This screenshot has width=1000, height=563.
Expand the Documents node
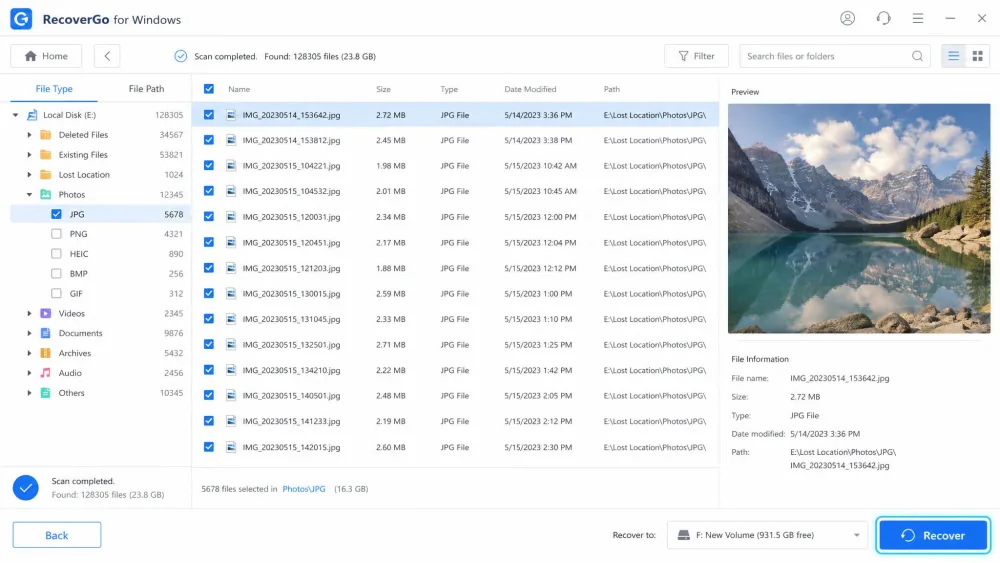click(29, 333)
